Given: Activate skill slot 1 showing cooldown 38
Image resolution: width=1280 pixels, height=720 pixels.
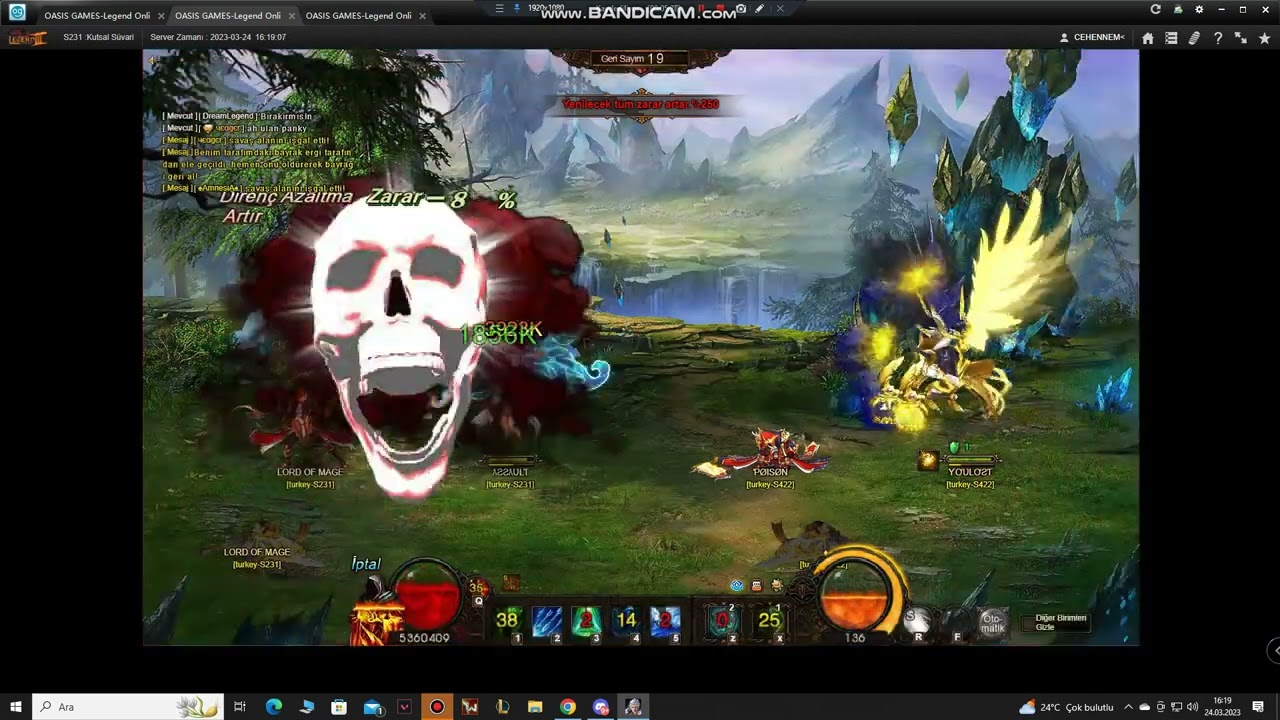Looking at the screenshot, I should [507, 620].
